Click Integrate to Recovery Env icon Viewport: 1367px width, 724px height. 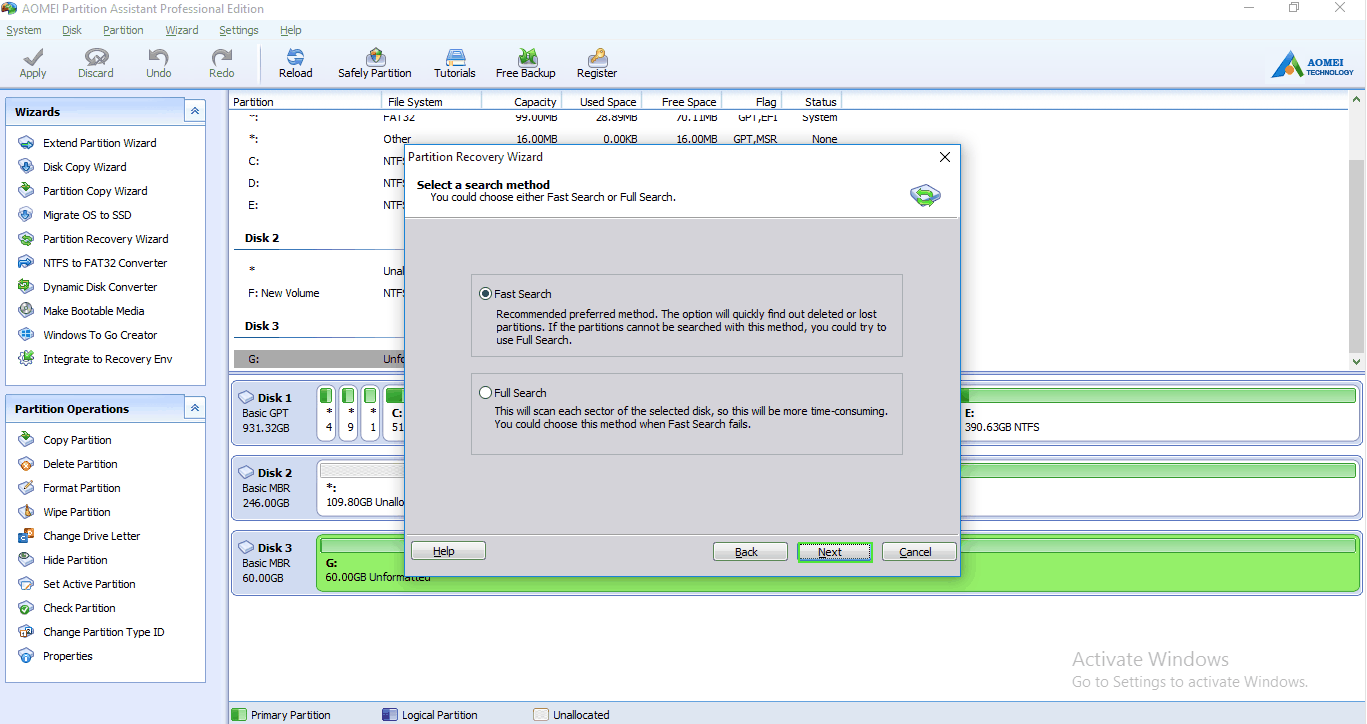click(x=26, y=359)
